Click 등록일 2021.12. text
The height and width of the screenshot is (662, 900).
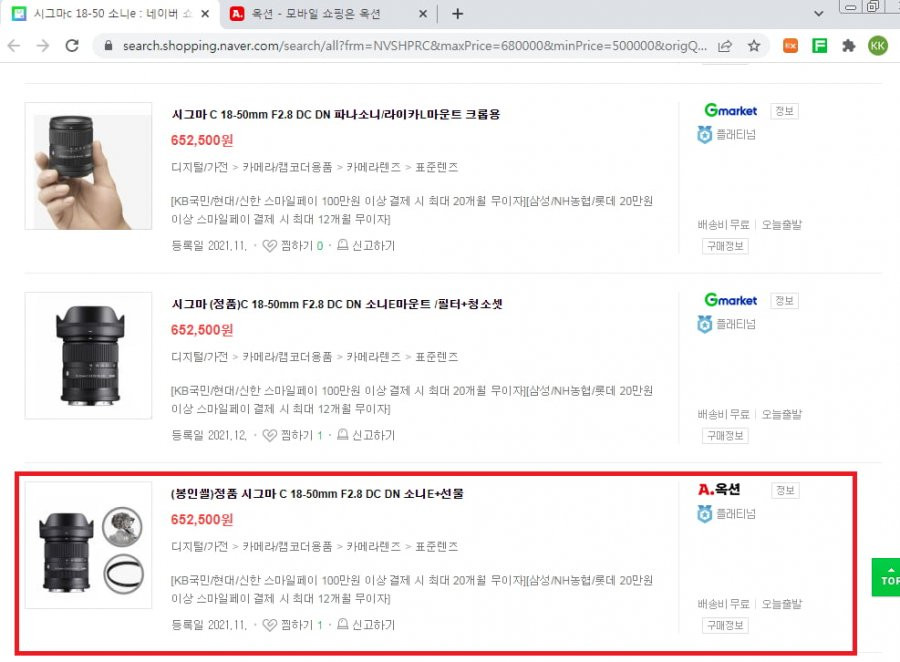pos(209,435)
